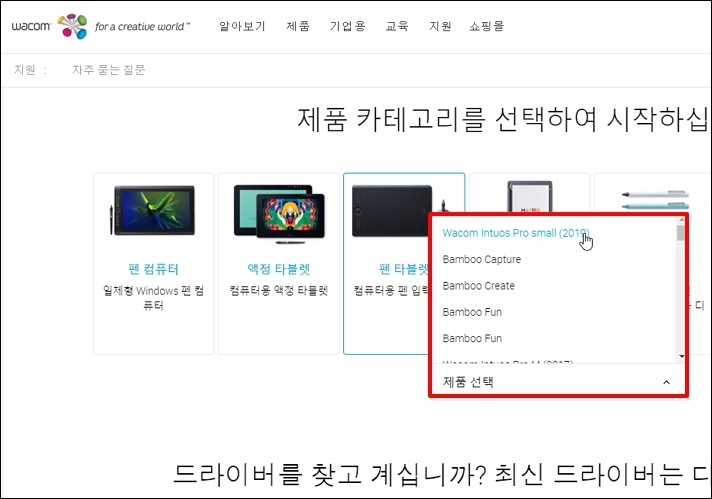Click the 지원 breadcrumb label

25,69
